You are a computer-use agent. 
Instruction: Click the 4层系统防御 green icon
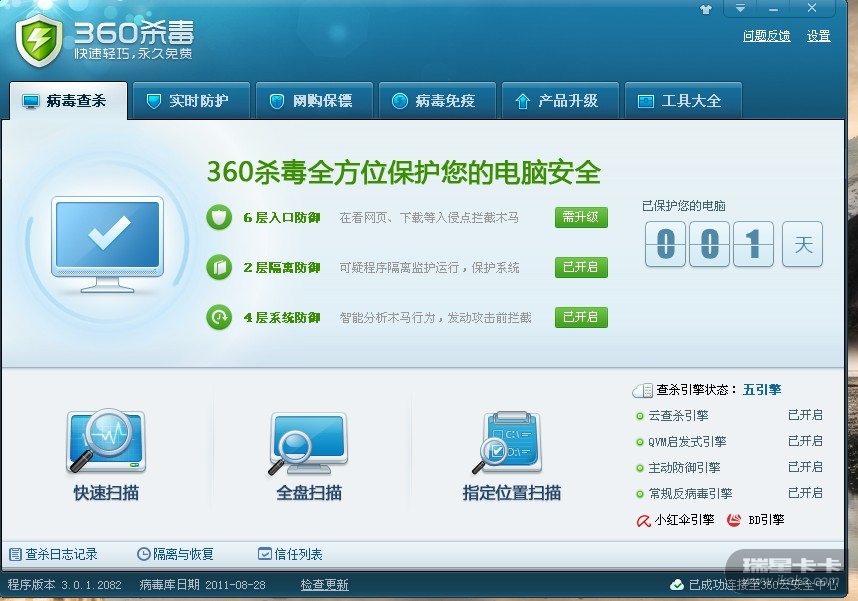tap(219, 317)
